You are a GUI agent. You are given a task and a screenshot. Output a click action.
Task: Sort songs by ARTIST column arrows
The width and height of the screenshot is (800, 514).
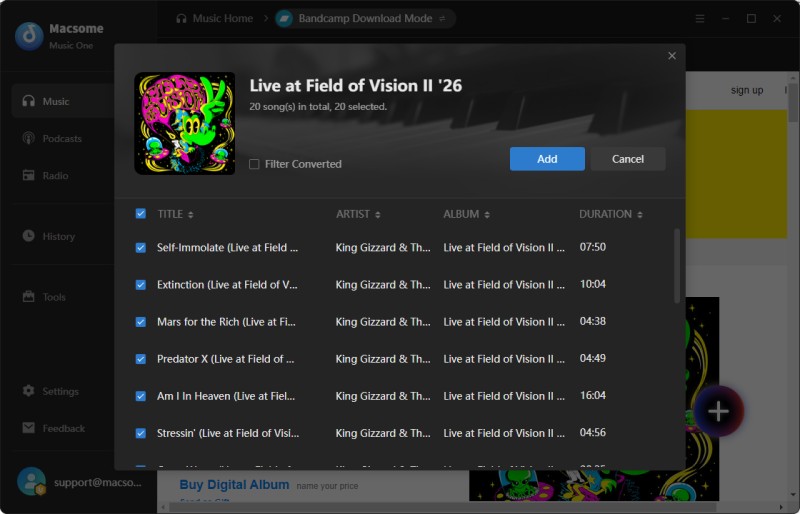pyautogui.click(x=378, y=214)
